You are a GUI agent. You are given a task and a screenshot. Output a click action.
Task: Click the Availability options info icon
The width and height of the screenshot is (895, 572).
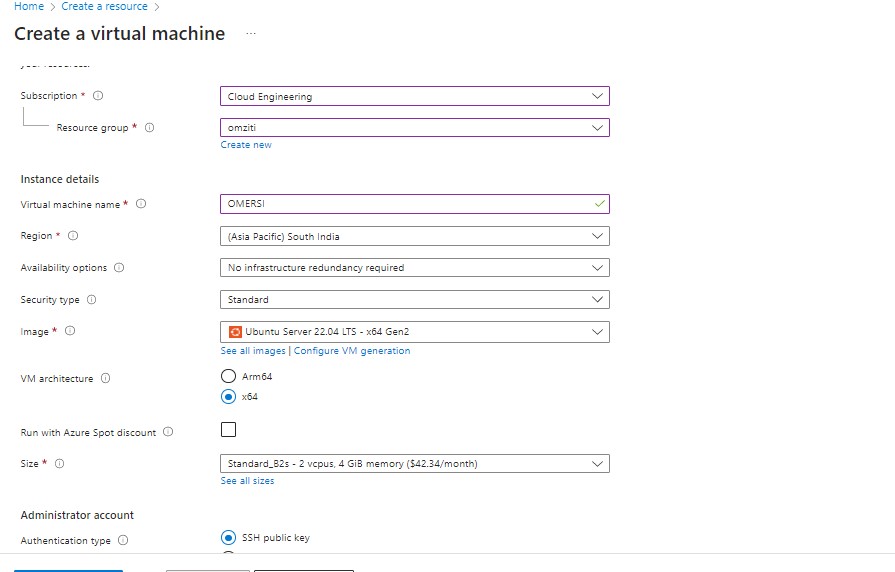point(119,268)
